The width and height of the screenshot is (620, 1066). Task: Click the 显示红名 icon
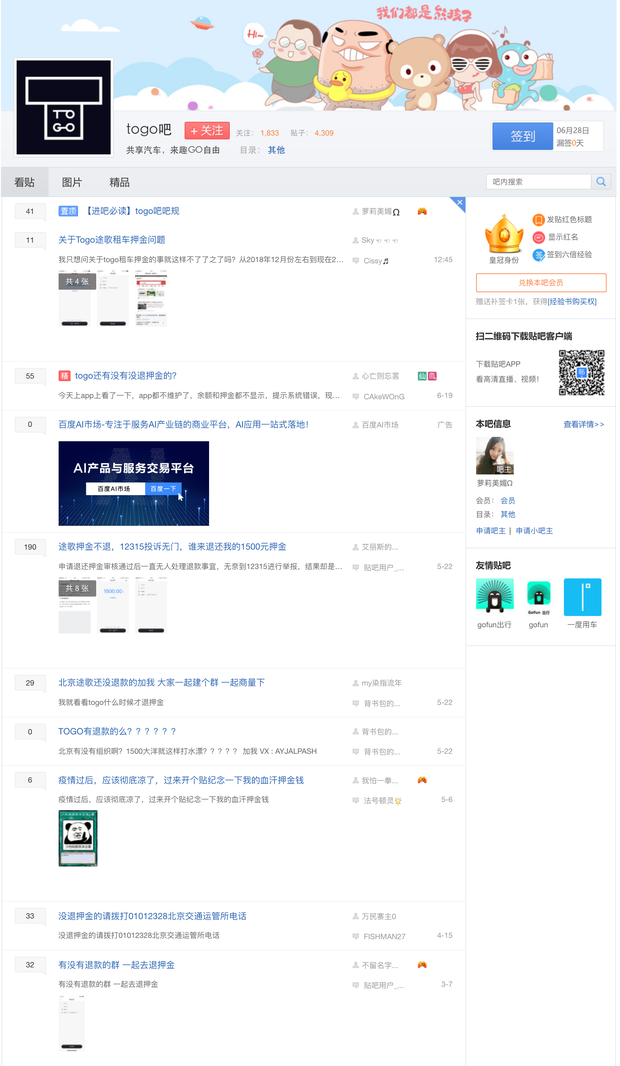538,237
